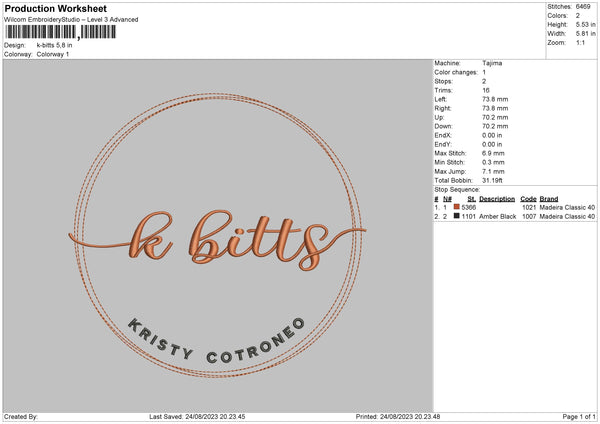600x424 pixels.
Task: Click the Colorway 1 value
Action: (x=54, y=53)
